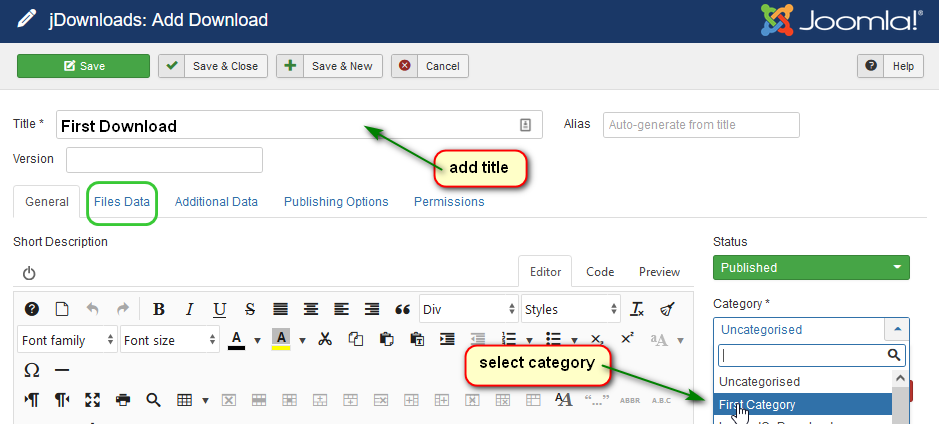This screenshot has height=424, width=939.
Task: Open Help button
Action: 890,66
